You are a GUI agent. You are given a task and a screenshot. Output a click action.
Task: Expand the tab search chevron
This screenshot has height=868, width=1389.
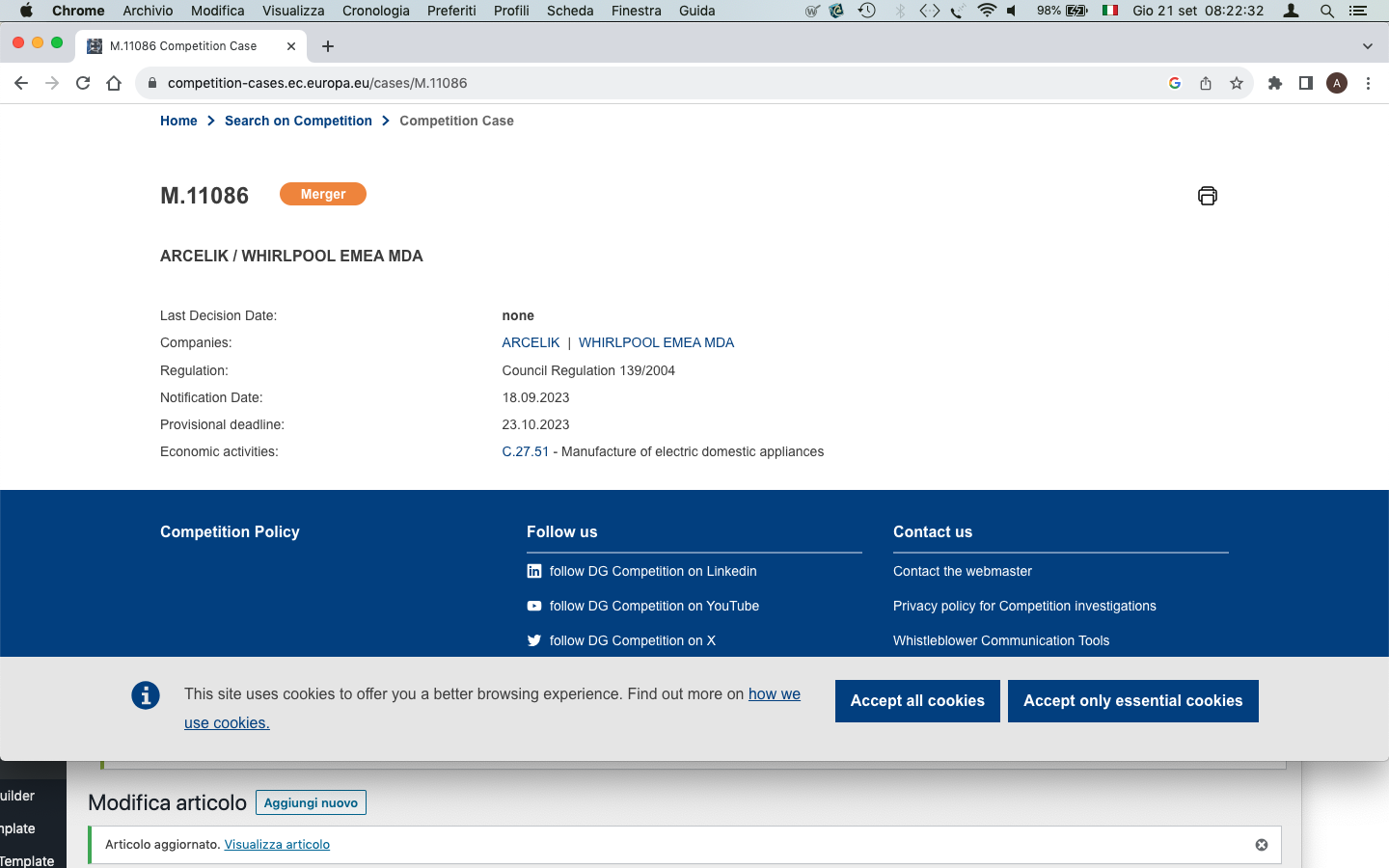coord(1367,46)
